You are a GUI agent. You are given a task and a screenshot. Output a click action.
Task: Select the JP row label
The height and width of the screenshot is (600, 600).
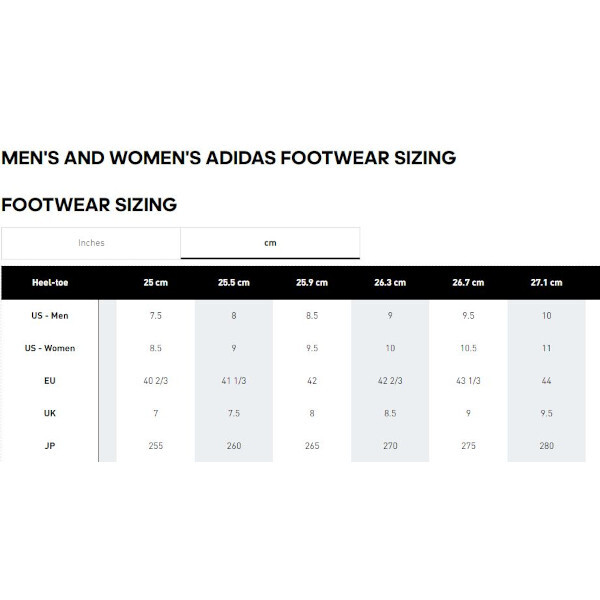50,446
